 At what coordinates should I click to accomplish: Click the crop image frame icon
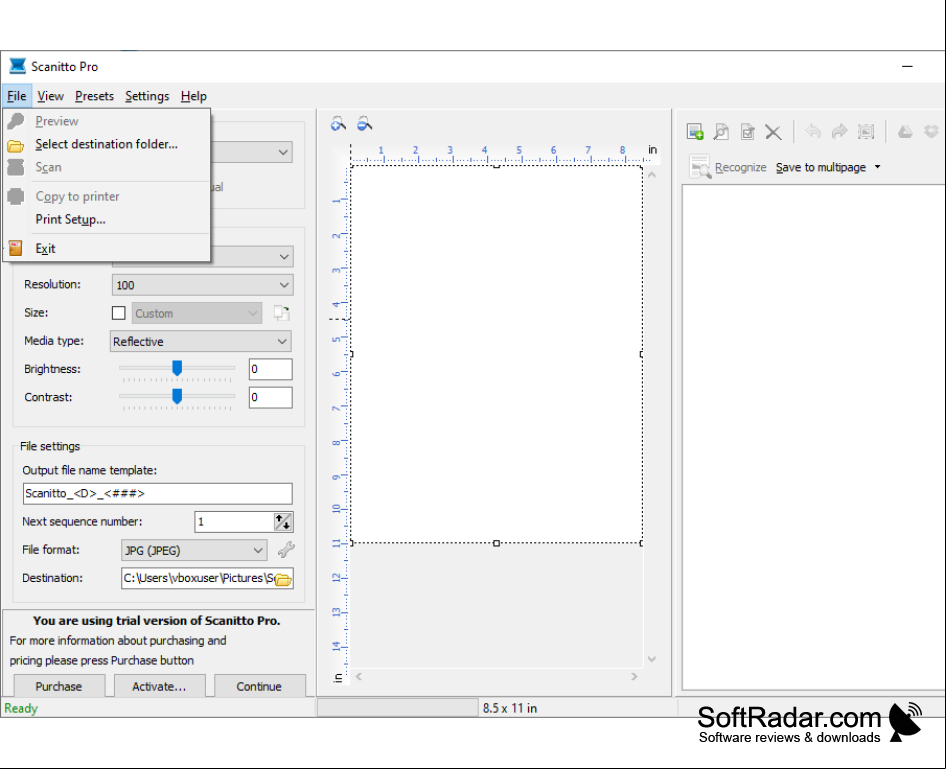tap(866, 131)
